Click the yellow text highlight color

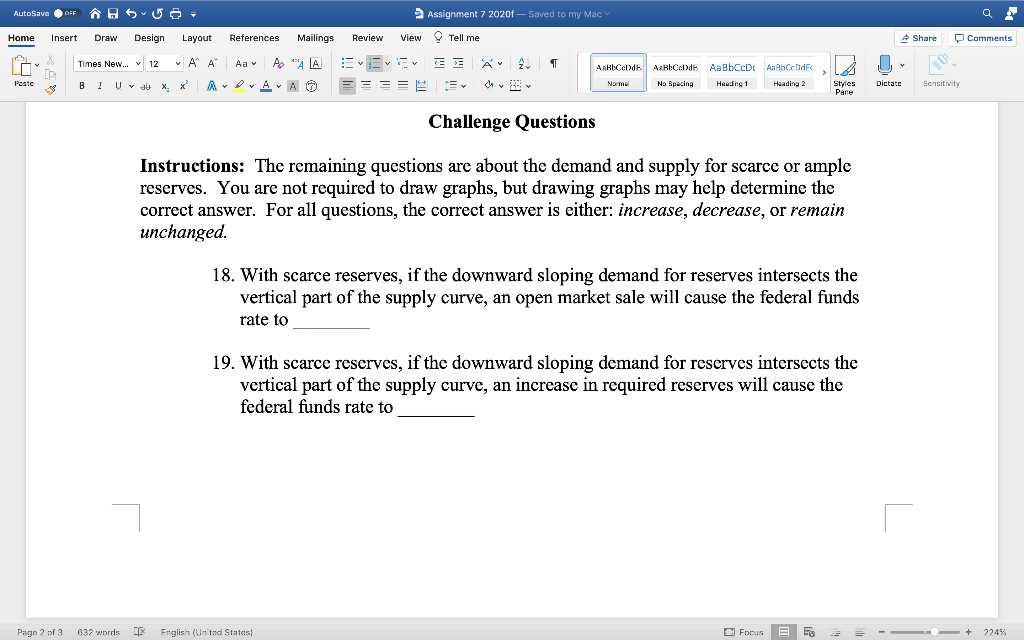239,86
